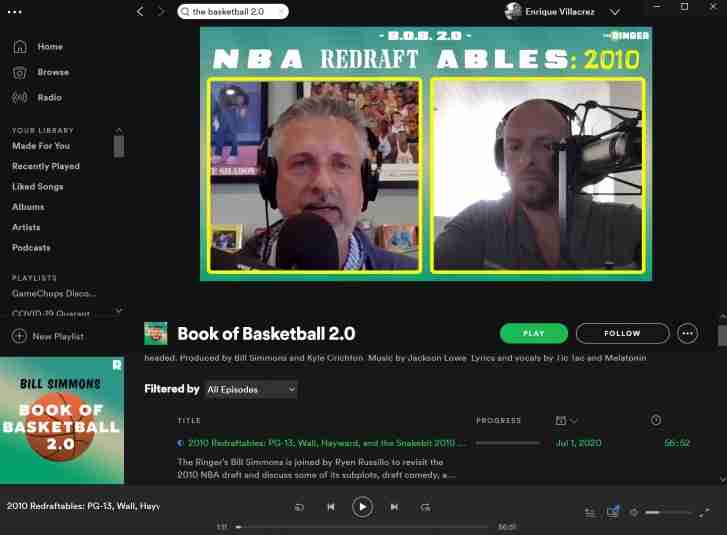727x535 pixels.
Task: Click the FOLLOW button
Action: coord(622,333)
